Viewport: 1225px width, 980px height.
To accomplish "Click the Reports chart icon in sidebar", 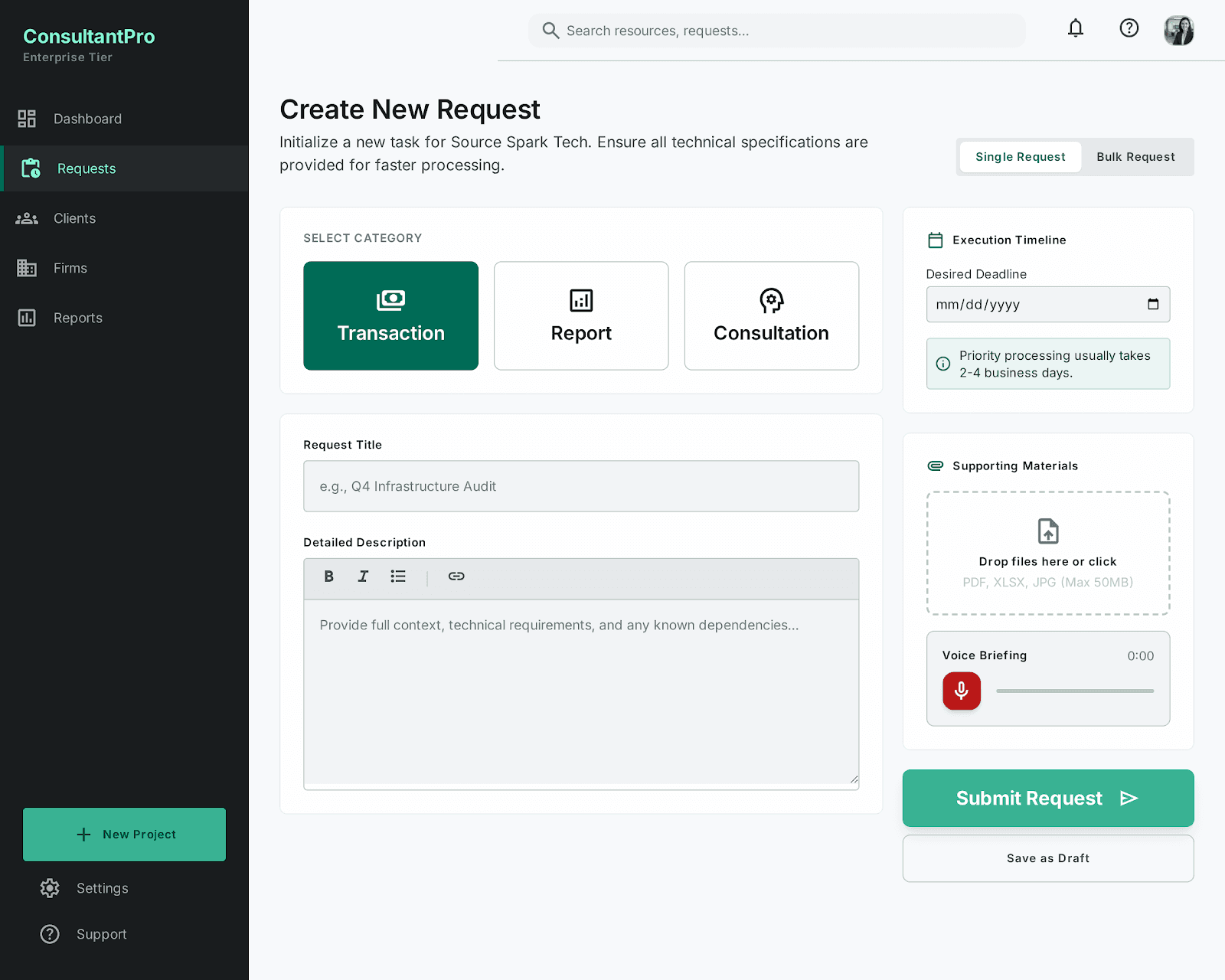I will coord(27,318).
